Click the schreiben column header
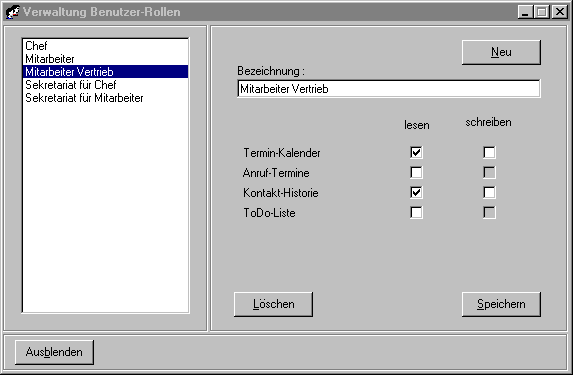The width and height of the screenshot is (573, 375). [488, 122]
